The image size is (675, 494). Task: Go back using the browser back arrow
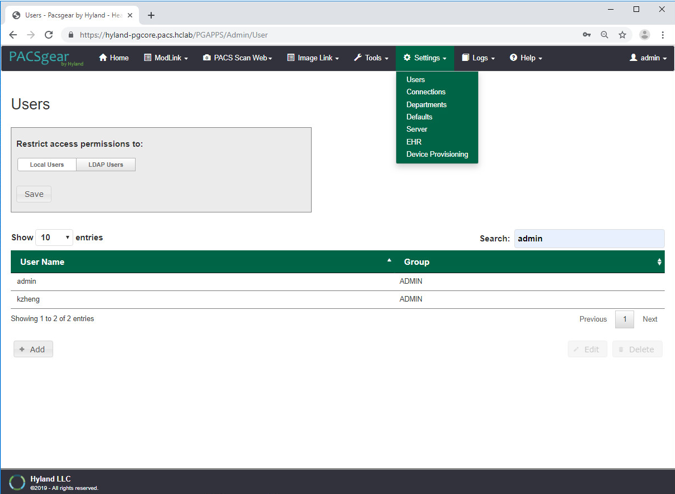point(13,35)
